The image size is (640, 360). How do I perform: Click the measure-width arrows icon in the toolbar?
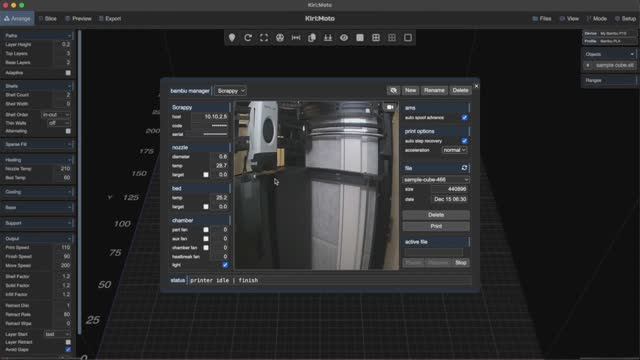tap(296, 38)
